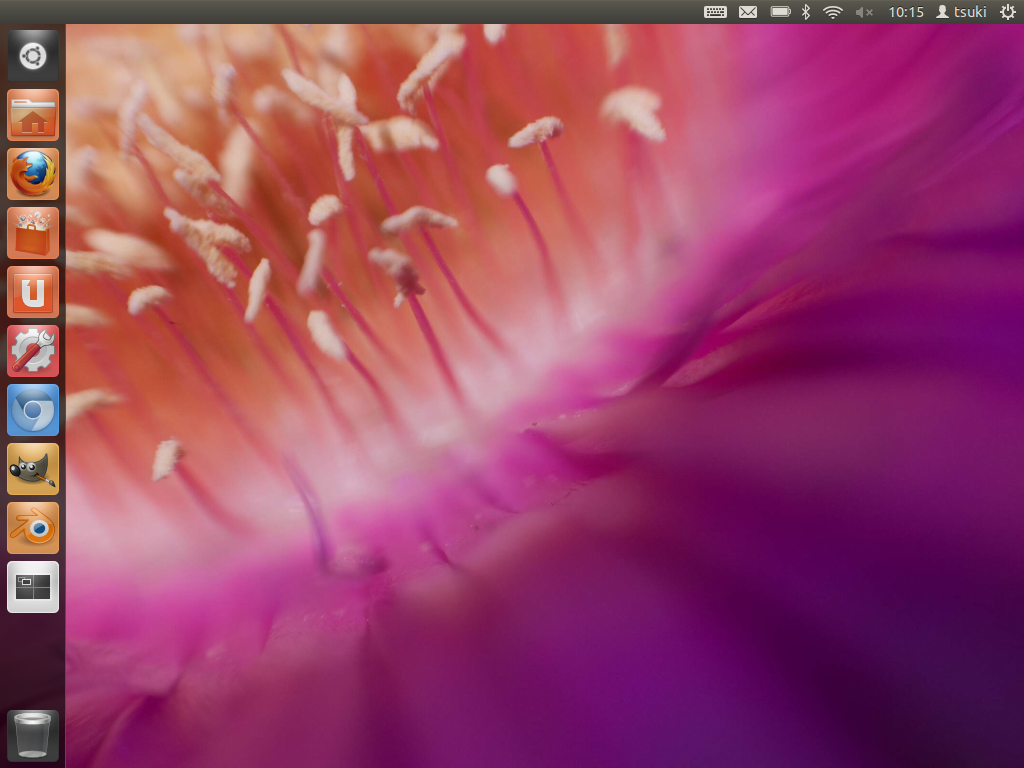Launch Blender from the launcher
This screenshot has height=768, width=1024.
coord(33,528)
